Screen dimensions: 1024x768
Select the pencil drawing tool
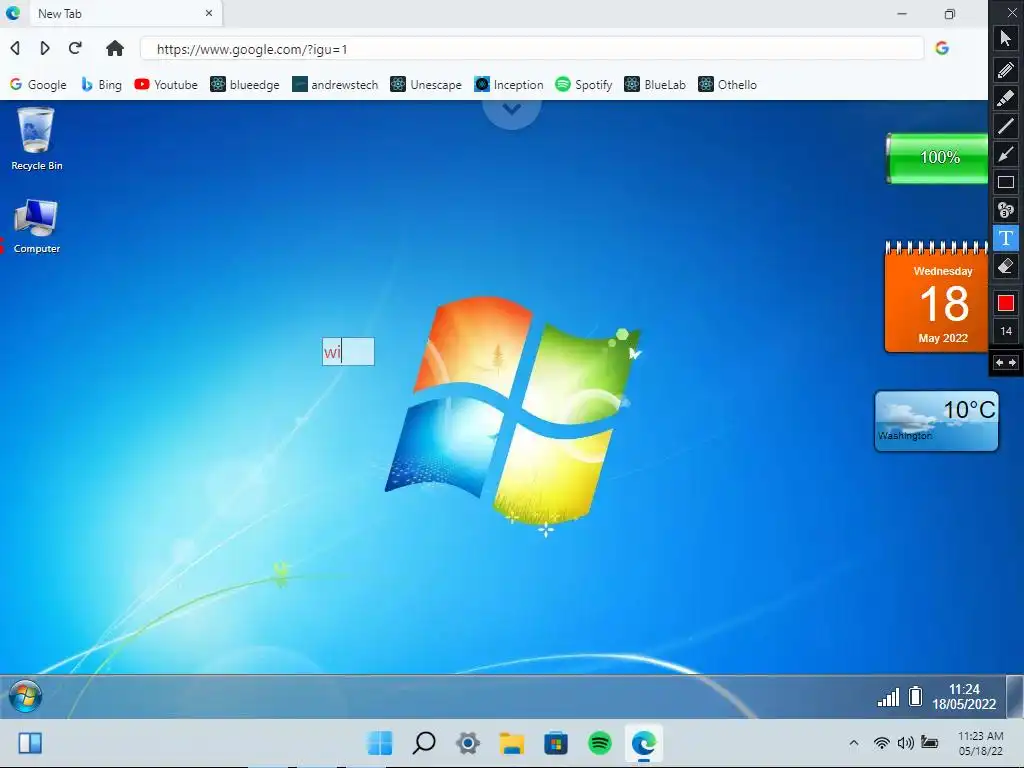pyautogui.click(x=1006, y=69)
